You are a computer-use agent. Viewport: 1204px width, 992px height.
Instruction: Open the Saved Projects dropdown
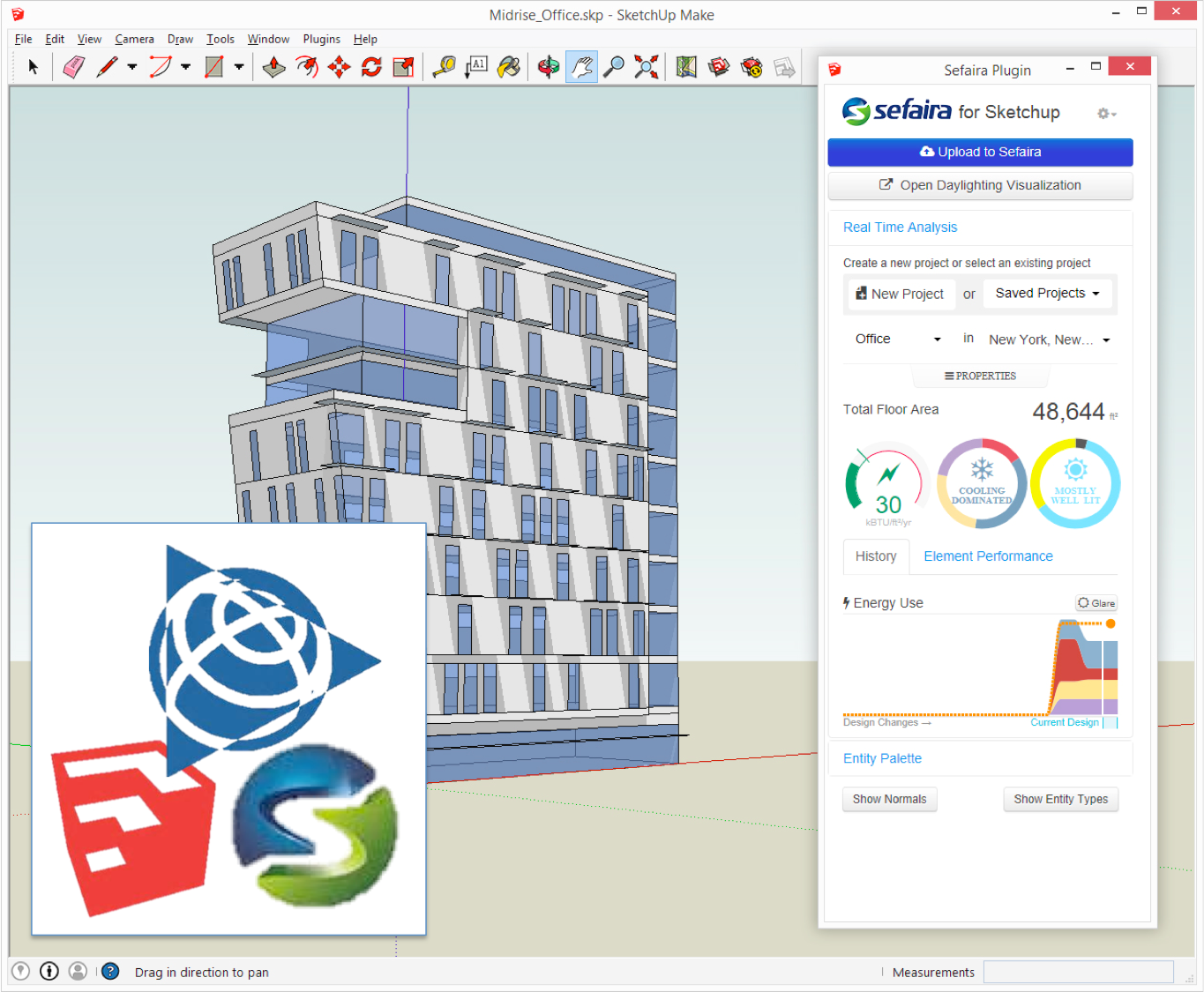pos(1048,294)
